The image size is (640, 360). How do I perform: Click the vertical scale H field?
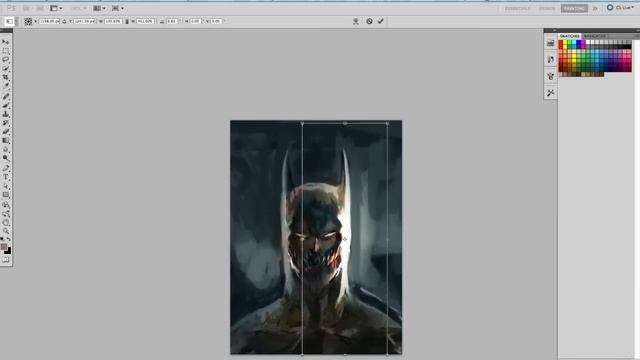pos(145,21)
